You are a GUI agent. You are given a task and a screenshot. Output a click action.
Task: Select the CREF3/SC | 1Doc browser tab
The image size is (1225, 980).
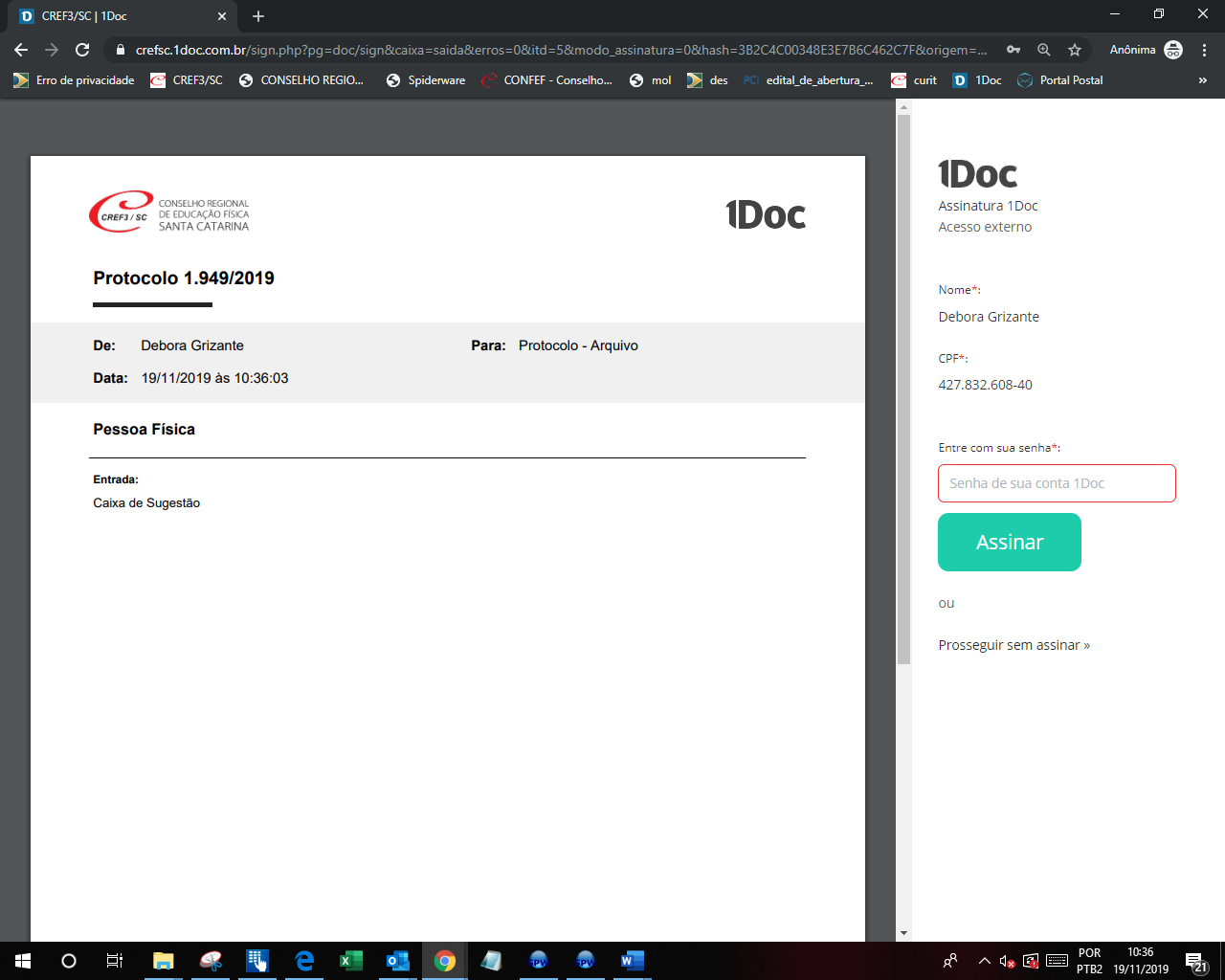[115, 16]
